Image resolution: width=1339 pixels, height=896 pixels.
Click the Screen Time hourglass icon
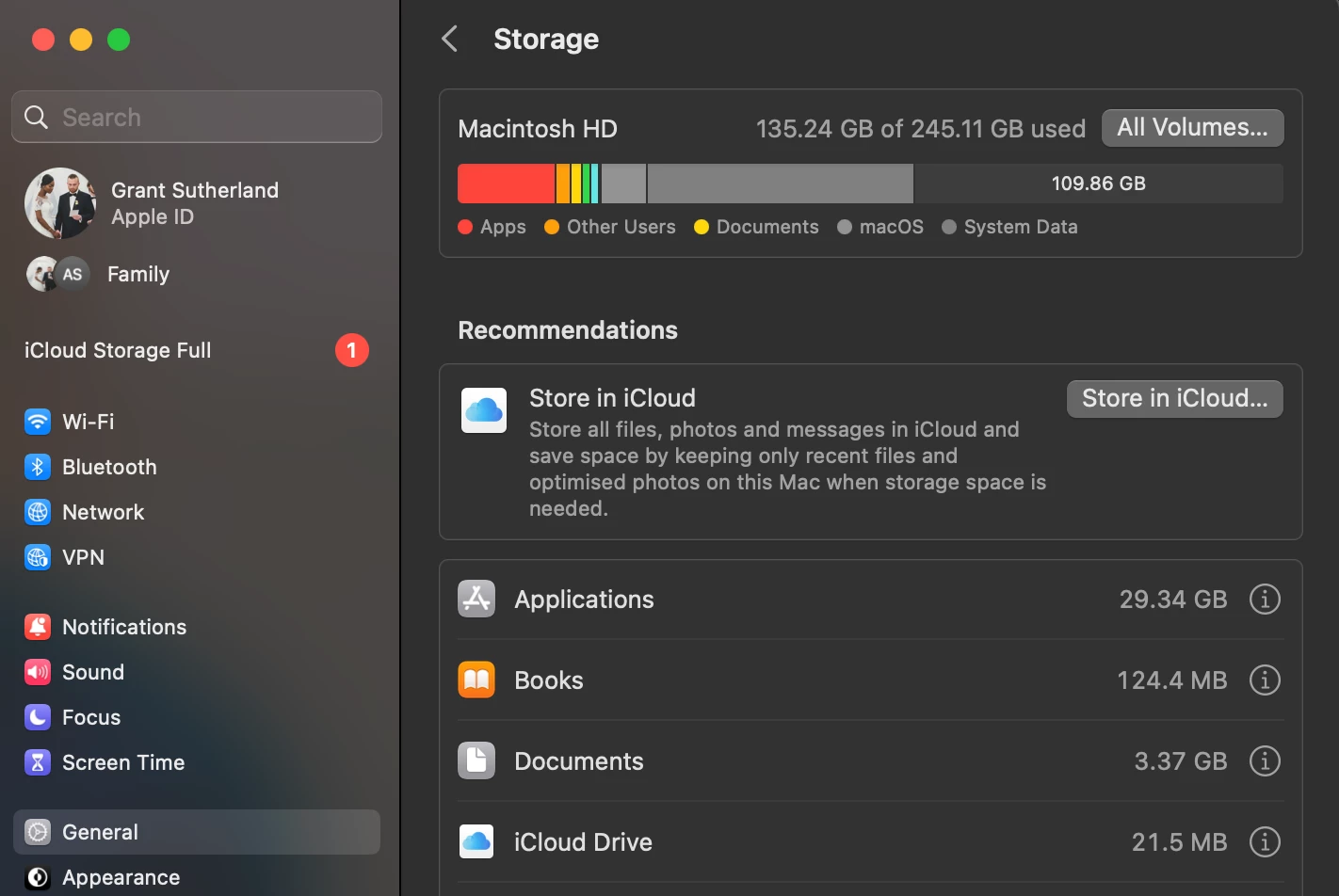pyautogui.click(x=38, y=762)
